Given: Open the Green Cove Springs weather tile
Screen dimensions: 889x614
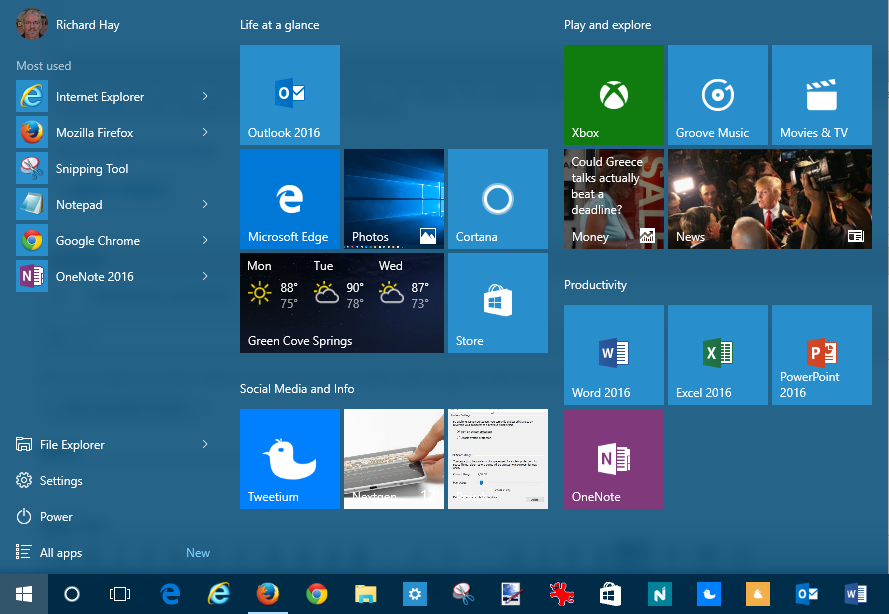Looking at the screenshot, I should pos(341,303).
